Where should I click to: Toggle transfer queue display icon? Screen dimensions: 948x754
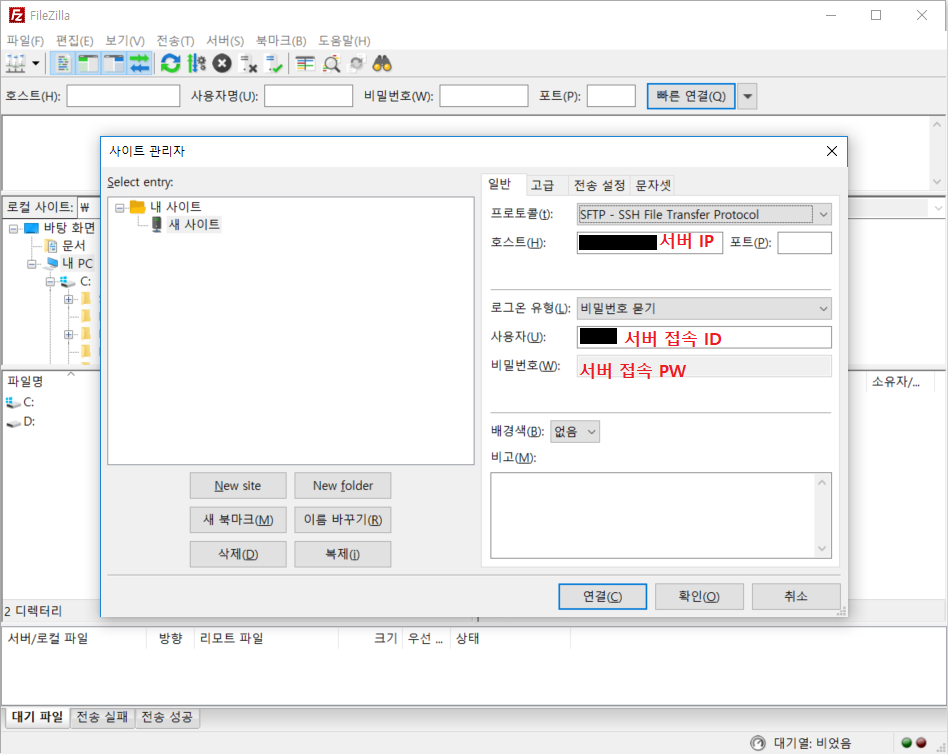click(x=139, y=63)
